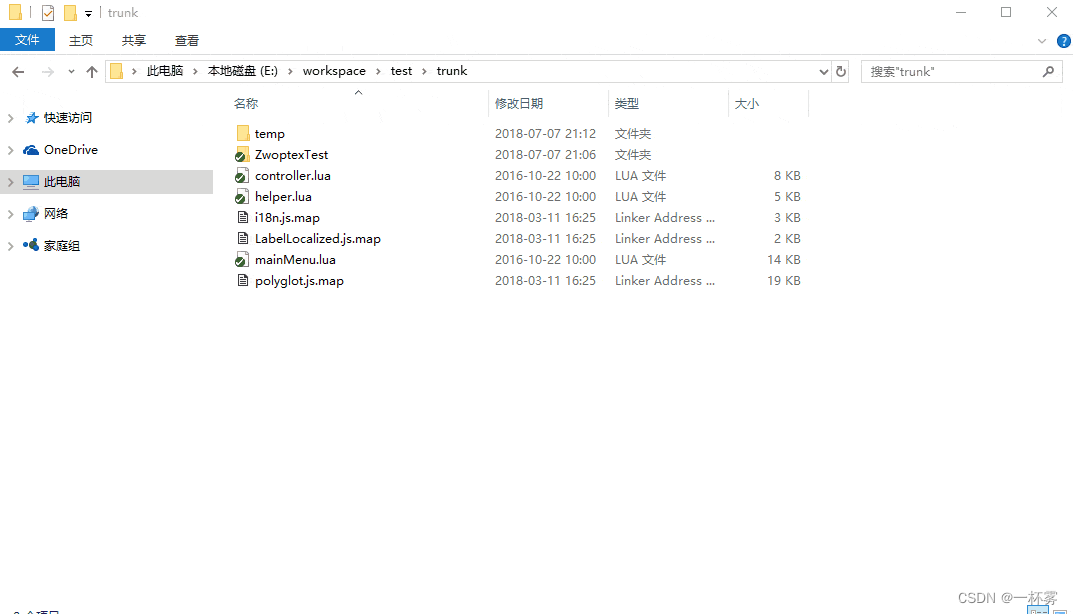Select 家庭组 in the navigation pane

62,246
